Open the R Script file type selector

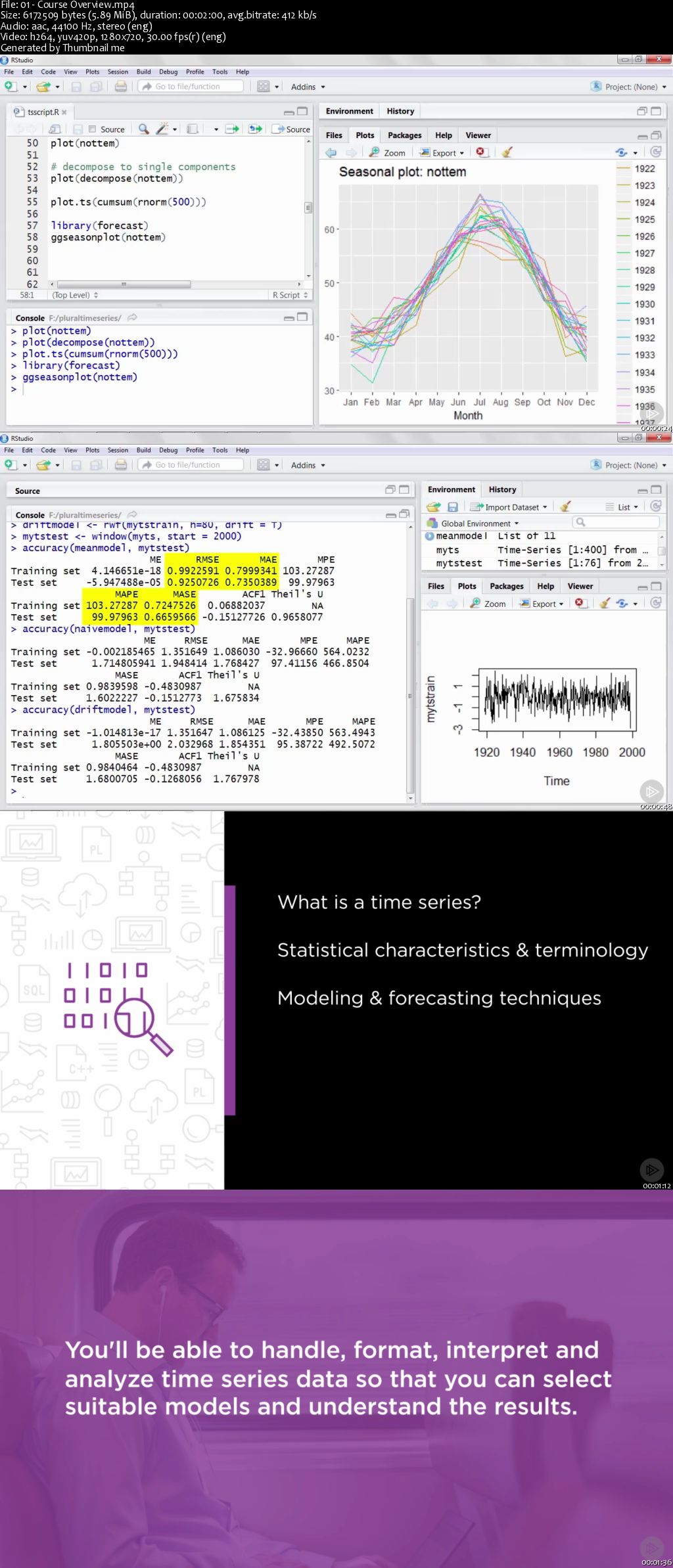click(x=290, y=296)
